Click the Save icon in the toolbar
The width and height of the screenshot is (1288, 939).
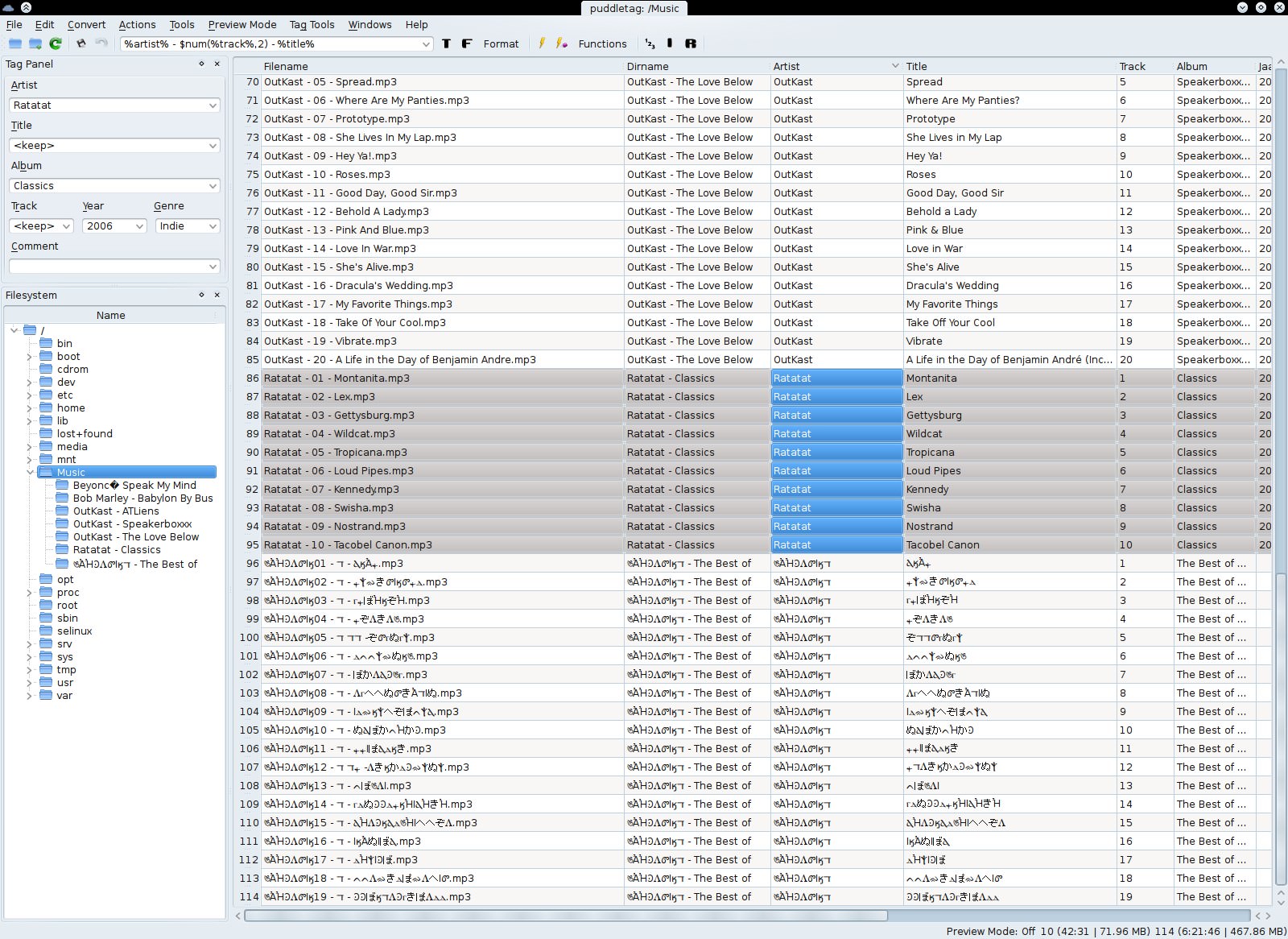[x=80, y=43]
